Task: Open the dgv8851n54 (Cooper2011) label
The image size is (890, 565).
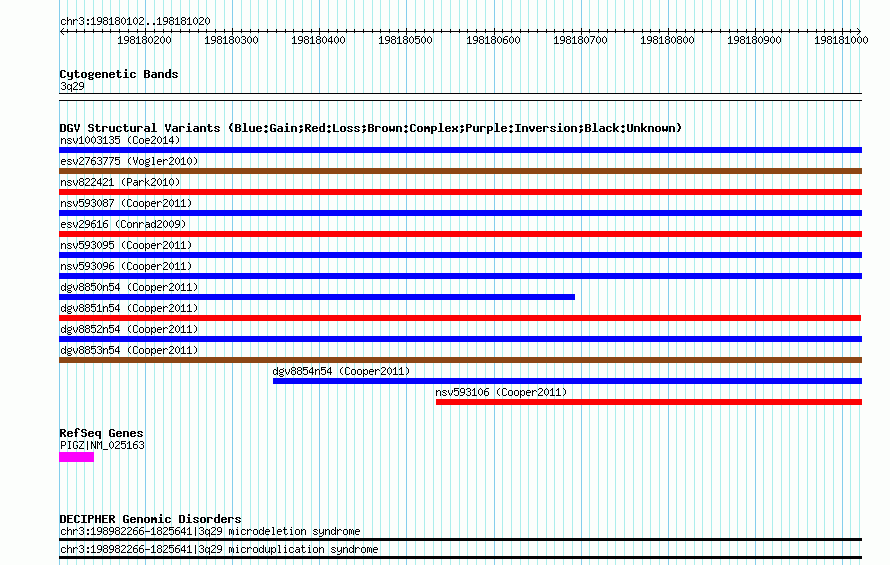Action: [x=129, y=308]
